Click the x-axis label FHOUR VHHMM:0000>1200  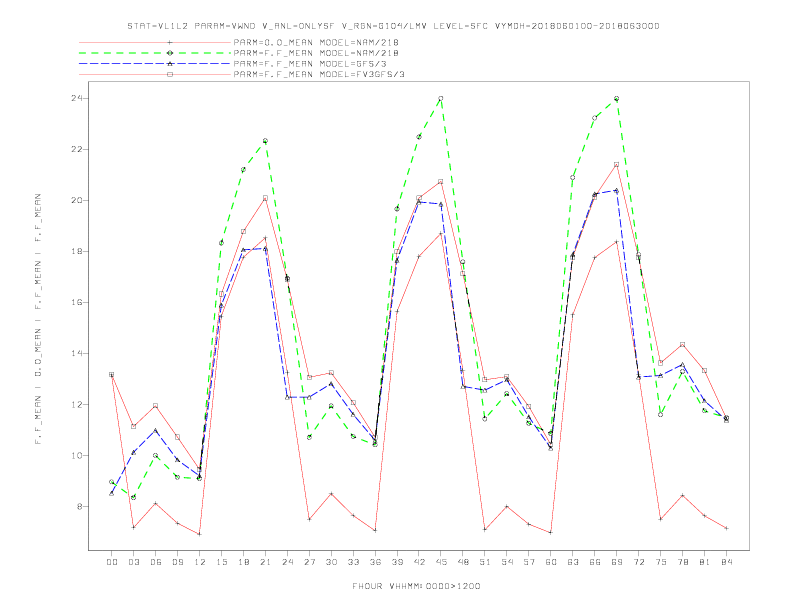tap(416, 586)
